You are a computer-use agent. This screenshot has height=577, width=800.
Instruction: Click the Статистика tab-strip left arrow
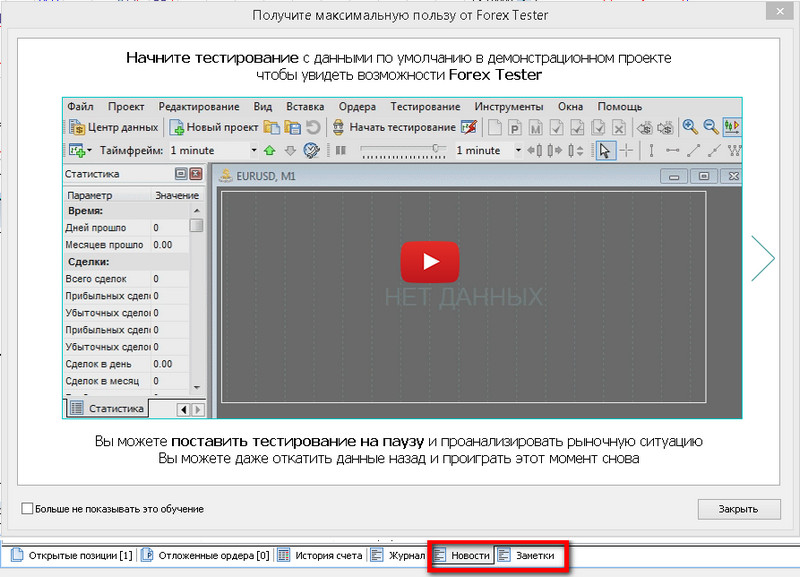[x=184, y=409]
